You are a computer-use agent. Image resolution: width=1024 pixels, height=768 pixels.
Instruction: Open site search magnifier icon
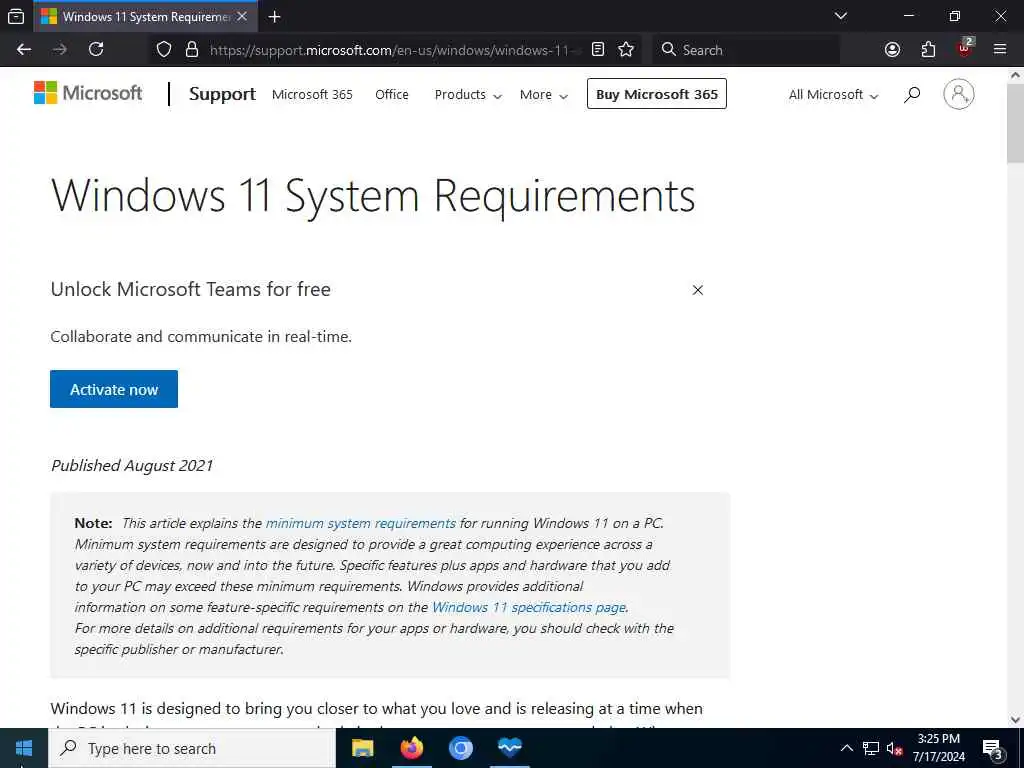(x=912, y=95)
